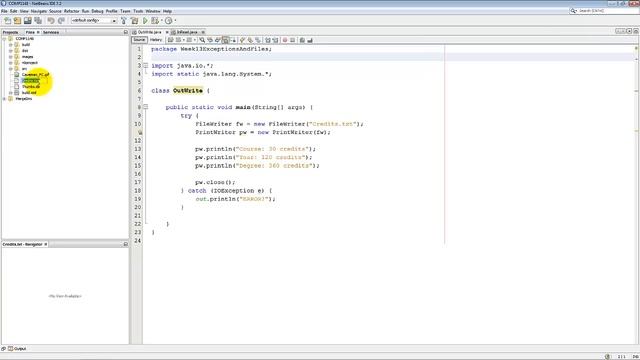Click the Last Edit editor toolbar icon
Image resolution: width=640 pixels, height=360 pixels.
coord(171,40)
